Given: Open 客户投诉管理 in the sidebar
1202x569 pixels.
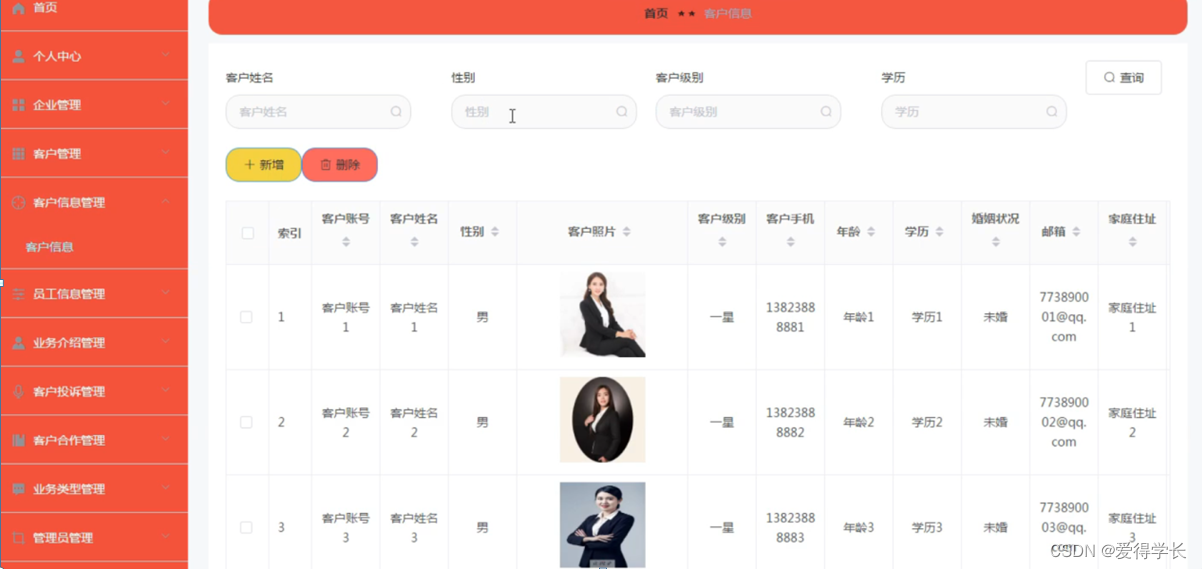Looking at the screenshot, I should click(94, 392).
